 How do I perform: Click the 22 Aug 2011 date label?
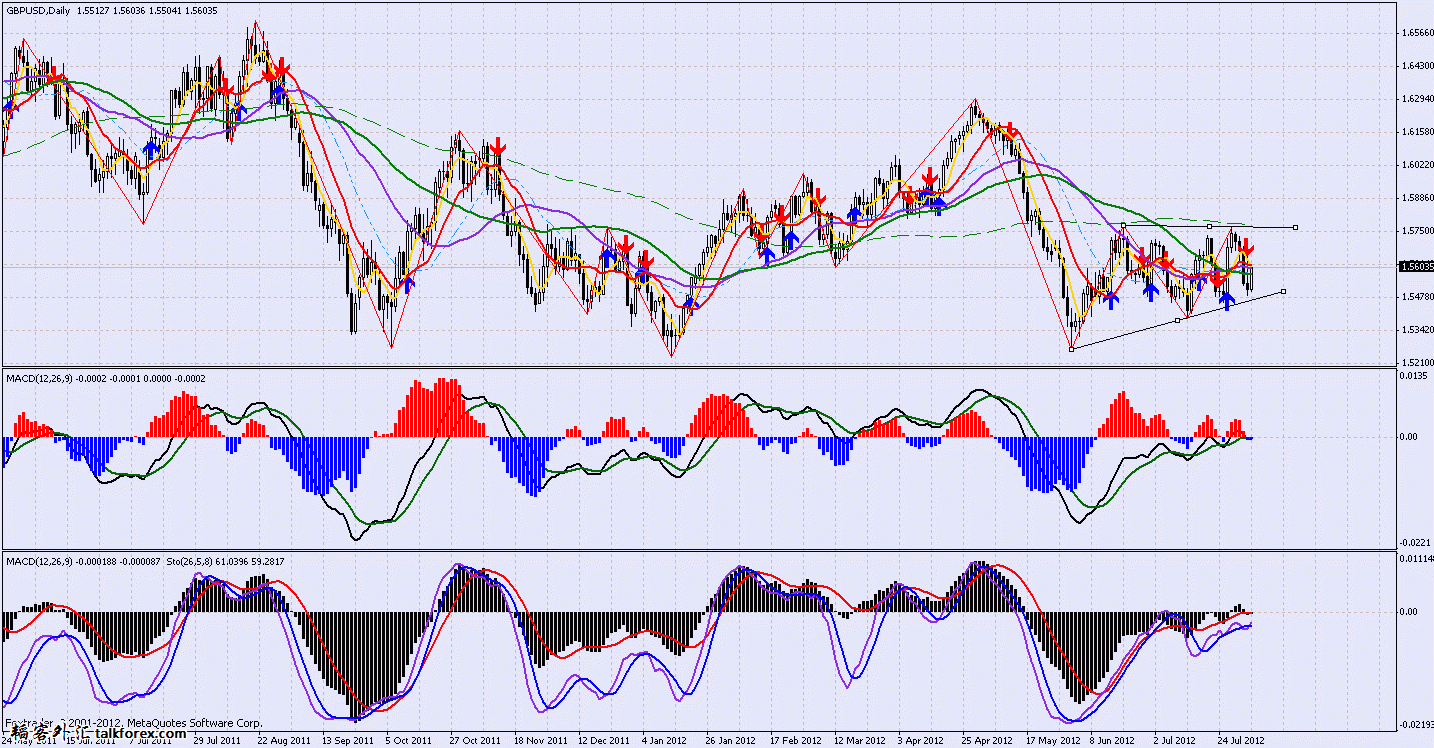tap(283, 741)
